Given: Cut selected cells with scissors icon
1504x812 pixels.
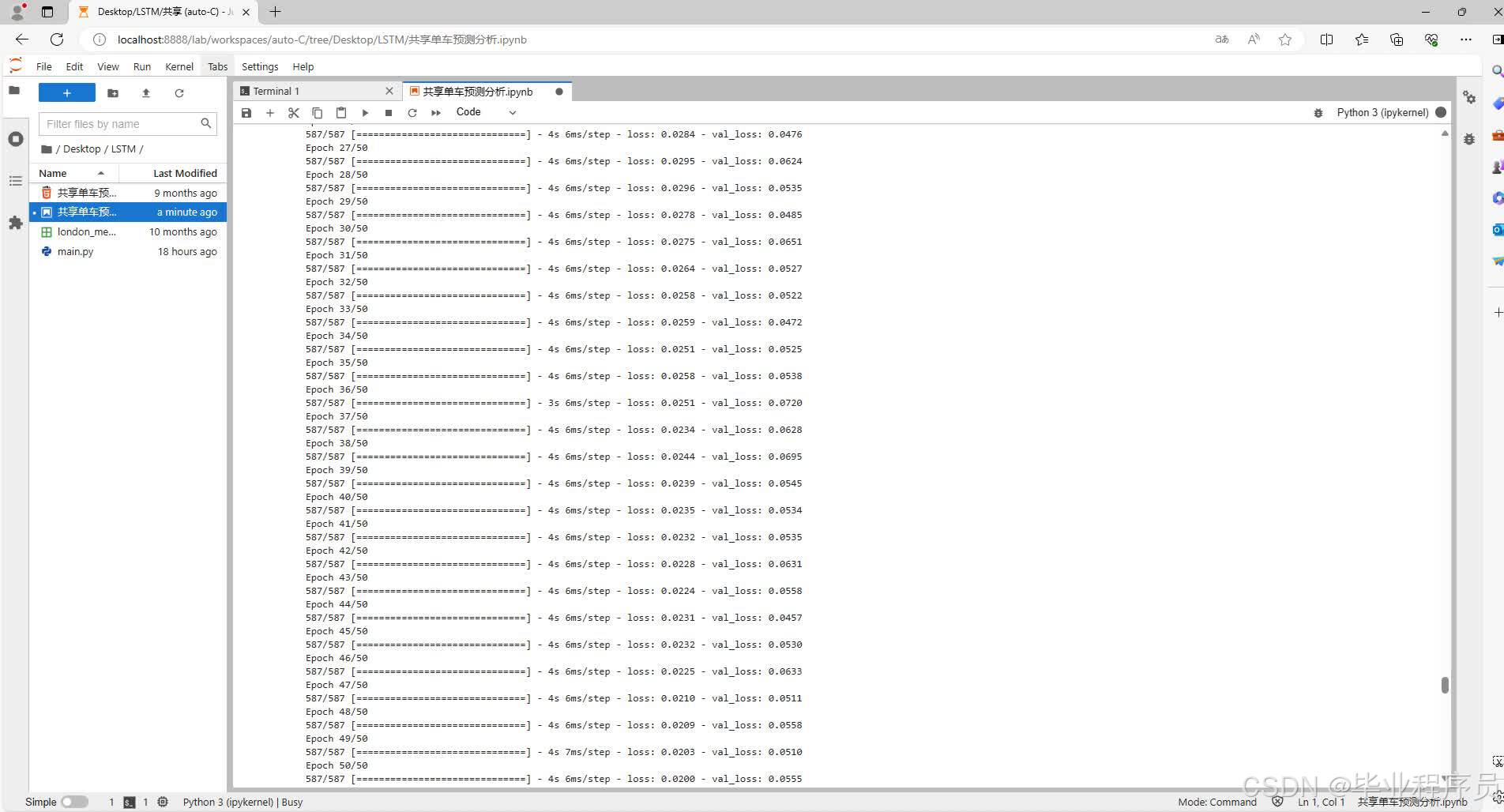Looking at the screenshot, I should [x=294, y=113].
